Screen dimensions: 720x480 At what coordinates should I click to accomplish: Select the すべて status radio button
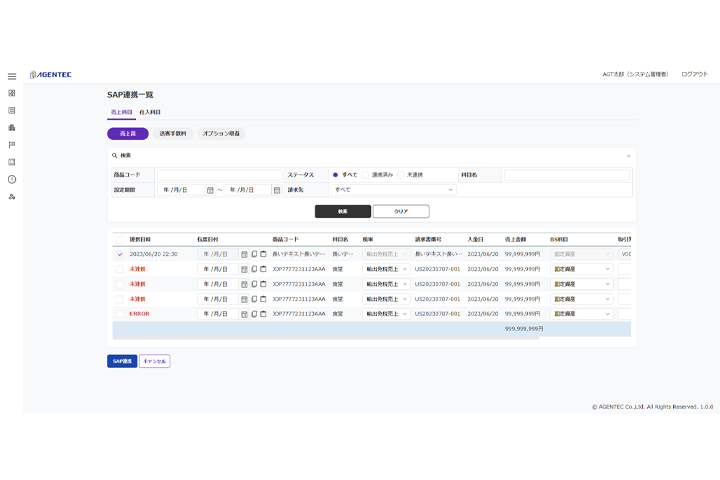335,174
